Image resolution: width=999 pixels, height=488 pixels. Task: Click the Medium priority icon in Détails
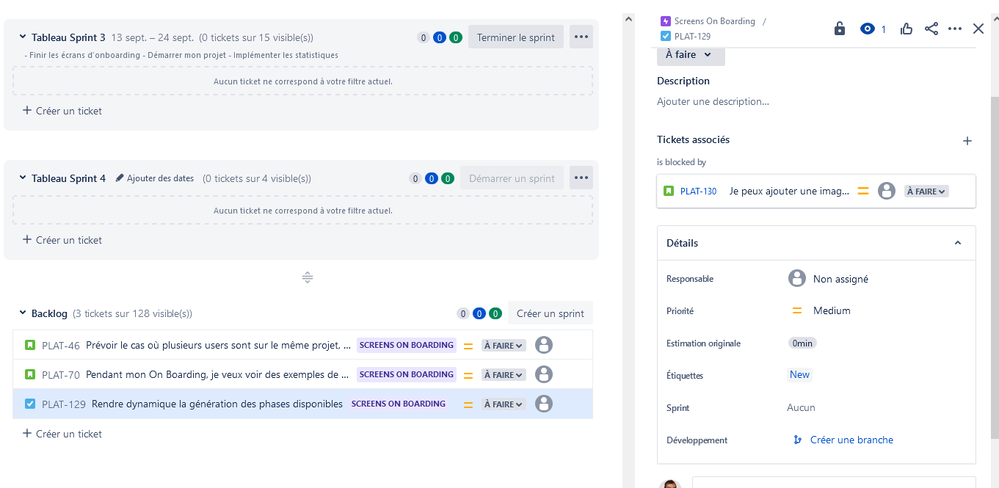click(796, 311)
